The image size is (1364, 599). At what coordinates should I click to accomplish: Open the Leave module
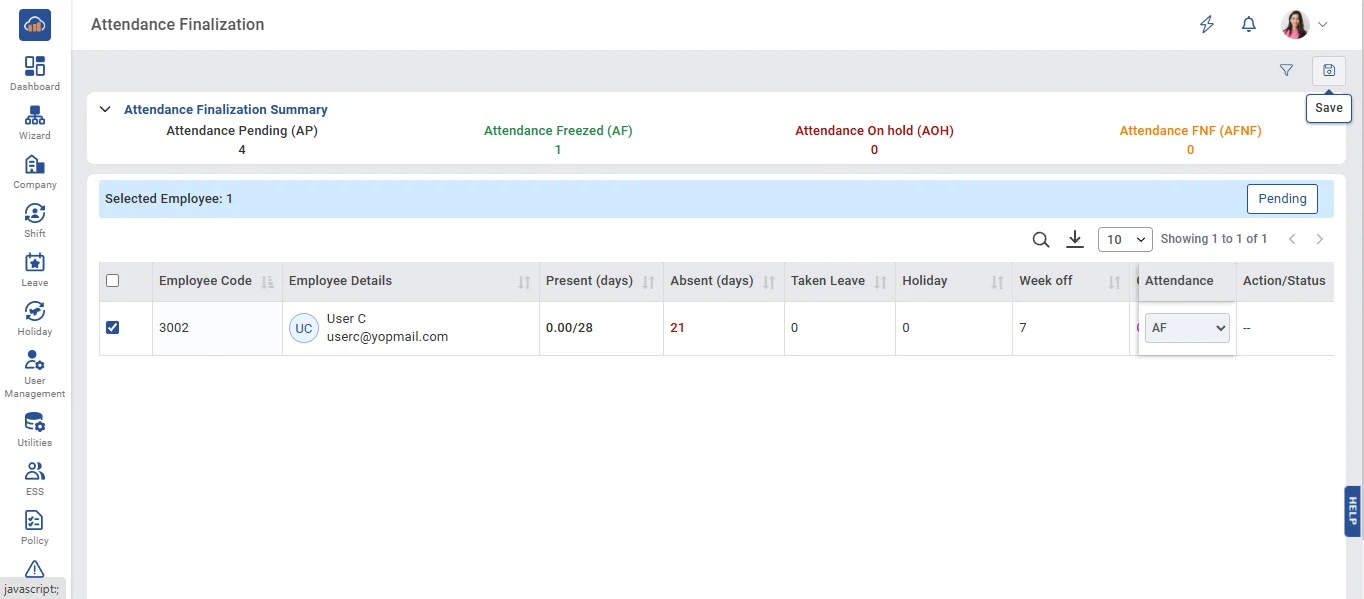pyautogui.click(x=35, y=269)
